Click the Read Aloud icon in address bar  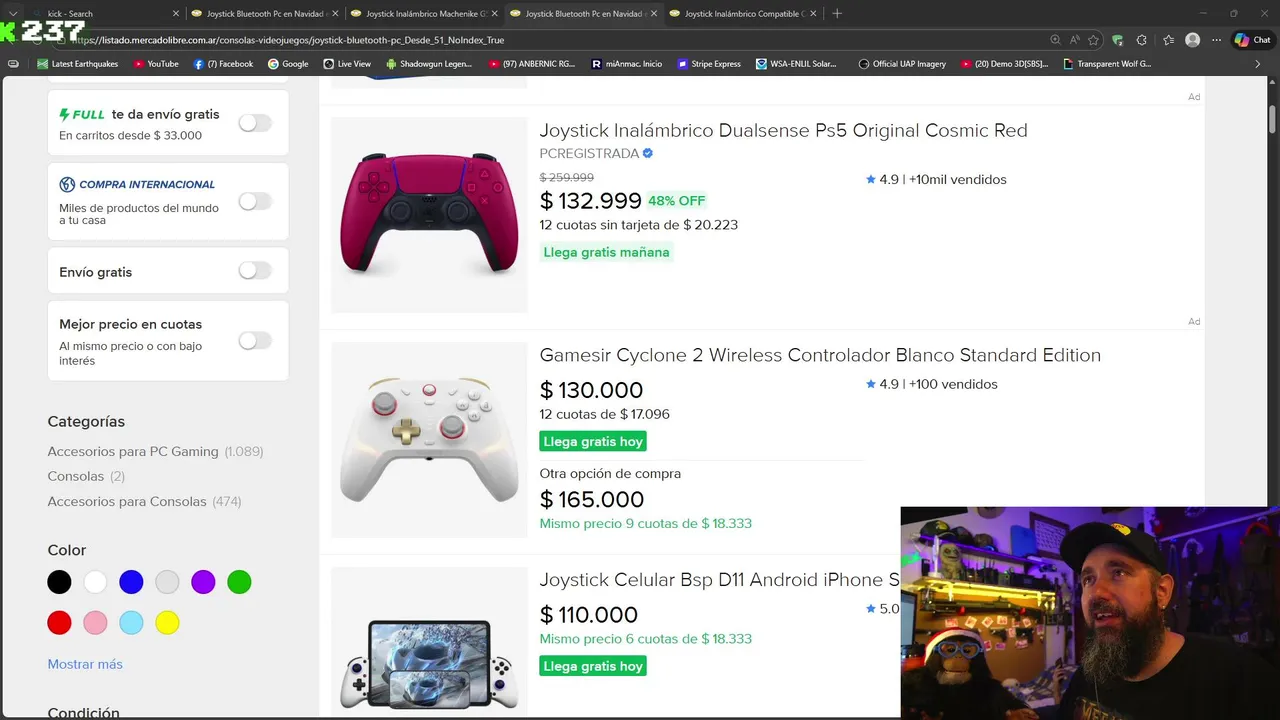tap(1074, 40)
